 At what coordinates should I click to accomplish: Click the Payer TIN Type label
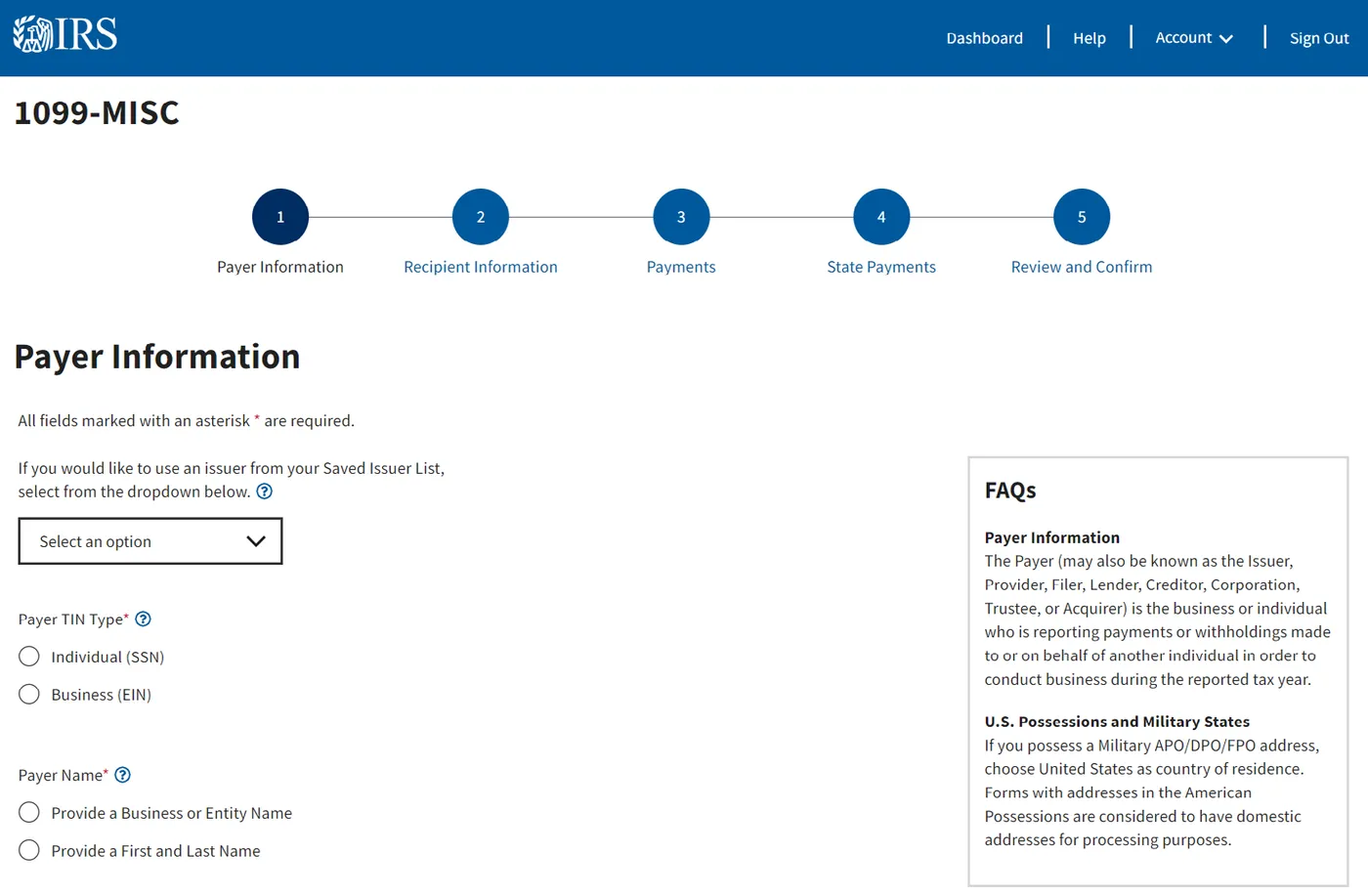point(73,619)
